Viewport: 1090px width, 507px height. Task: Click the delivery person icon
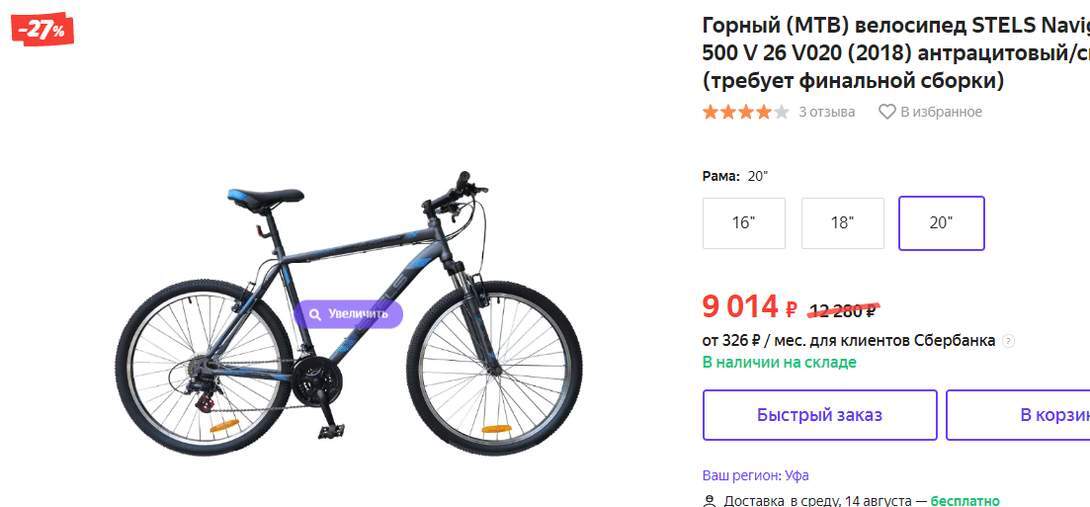[710, 500]
